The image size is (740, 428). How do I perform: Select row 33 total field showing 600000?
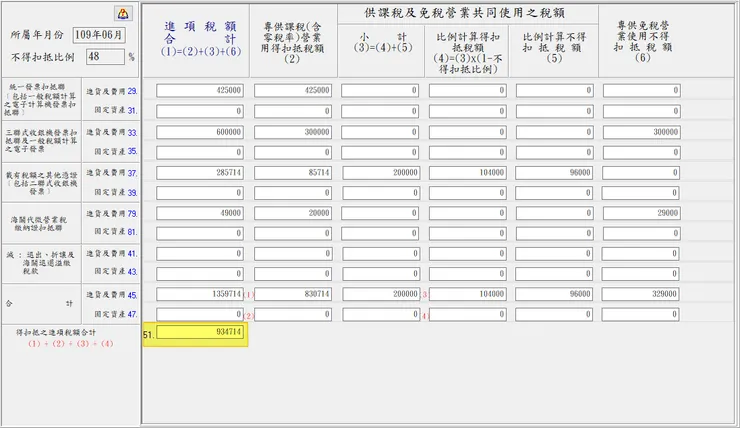click(x=200, y=132)
